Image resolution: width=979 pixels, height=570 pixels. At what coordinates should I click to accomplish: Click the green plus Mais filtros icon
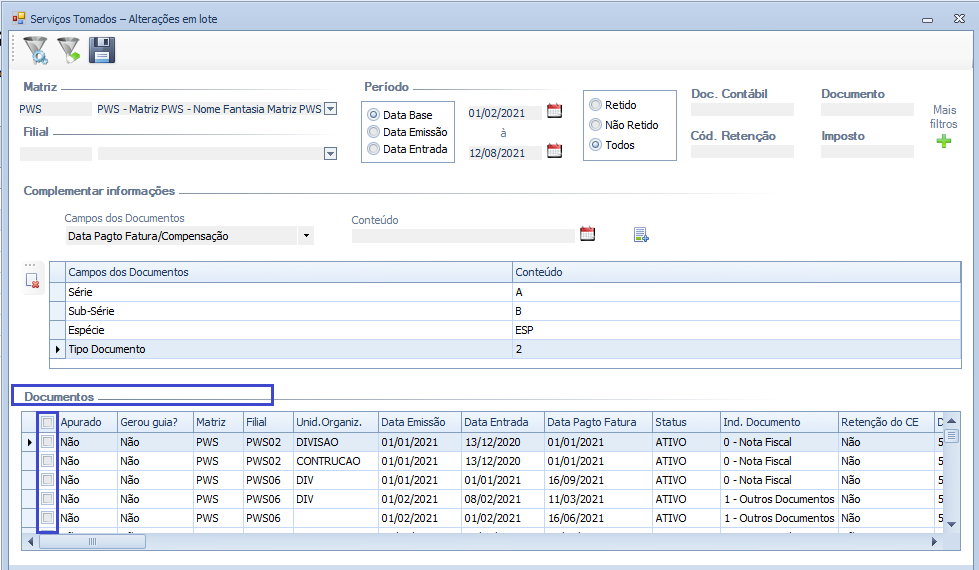pyautogui.click(x=943, y=142)
